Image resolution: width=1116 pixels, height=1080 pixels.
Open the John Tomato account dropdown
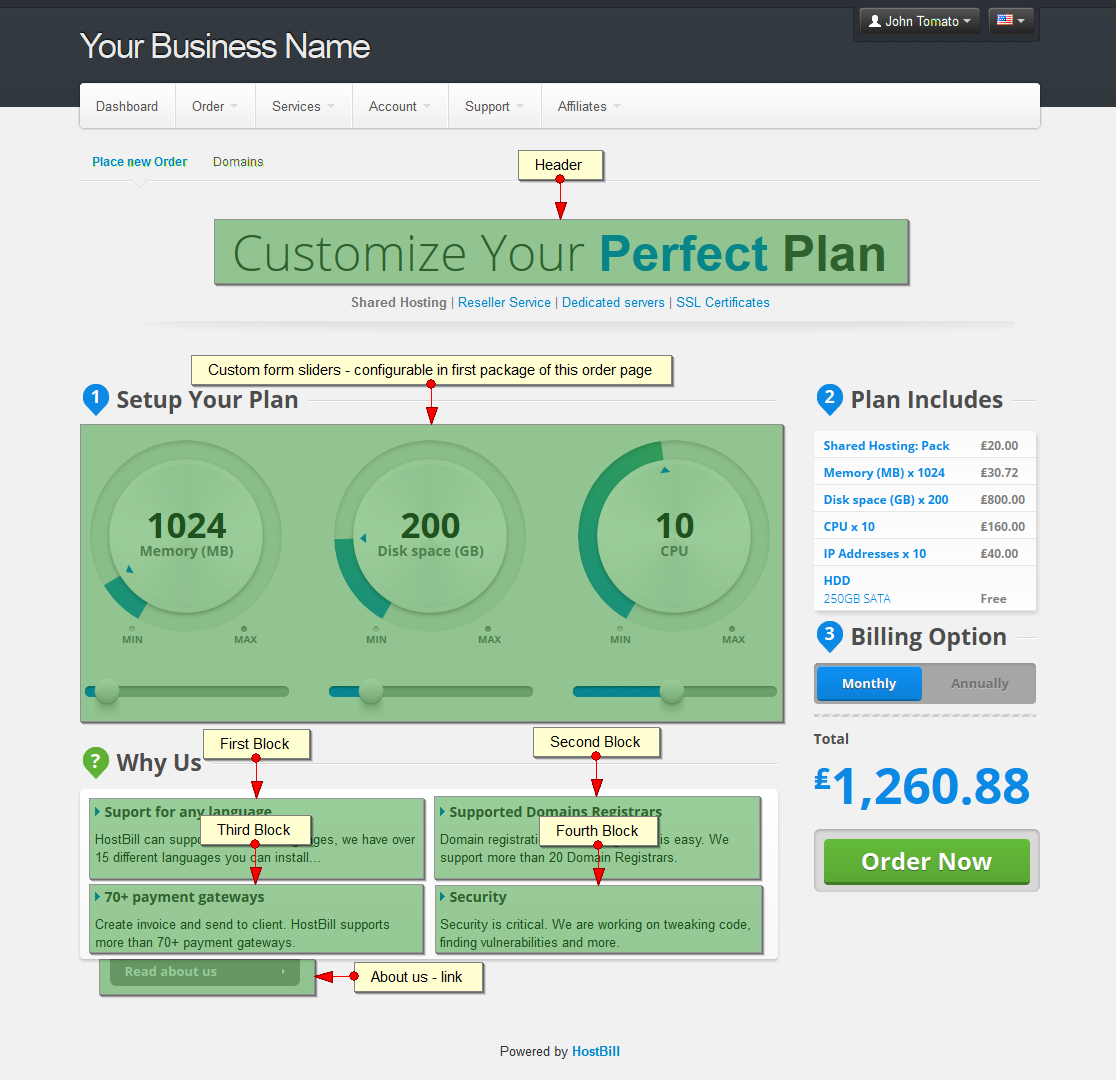click(920, 21)
